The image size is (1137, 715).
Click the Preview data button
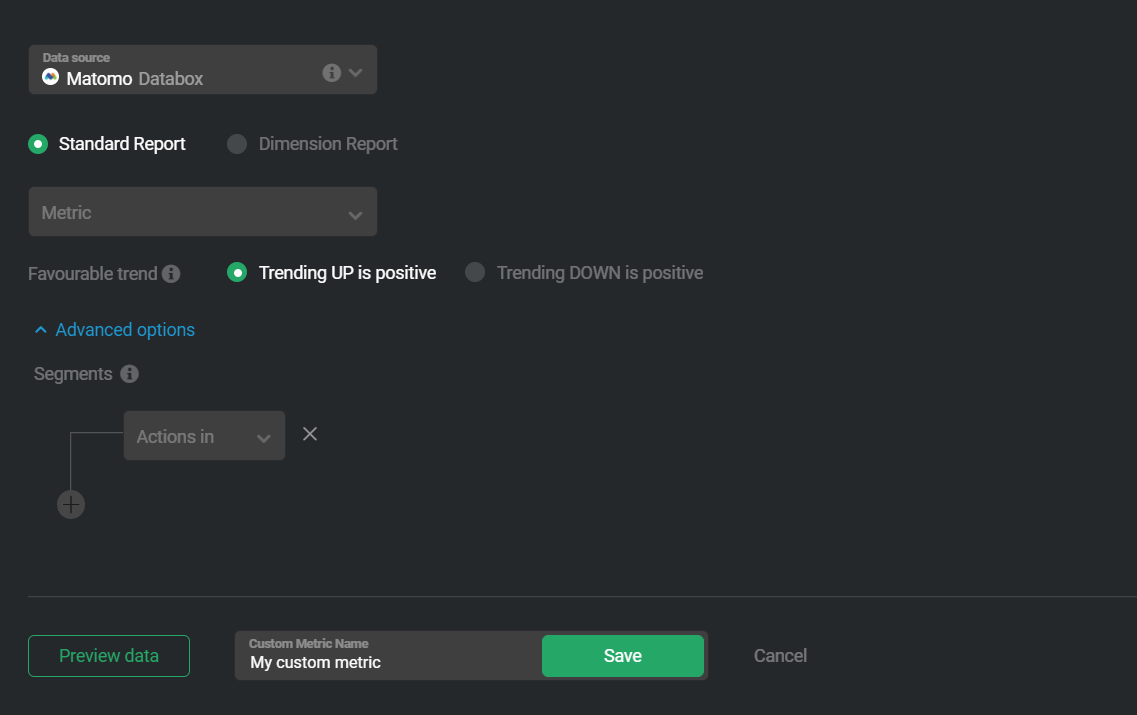coord(109,656)
